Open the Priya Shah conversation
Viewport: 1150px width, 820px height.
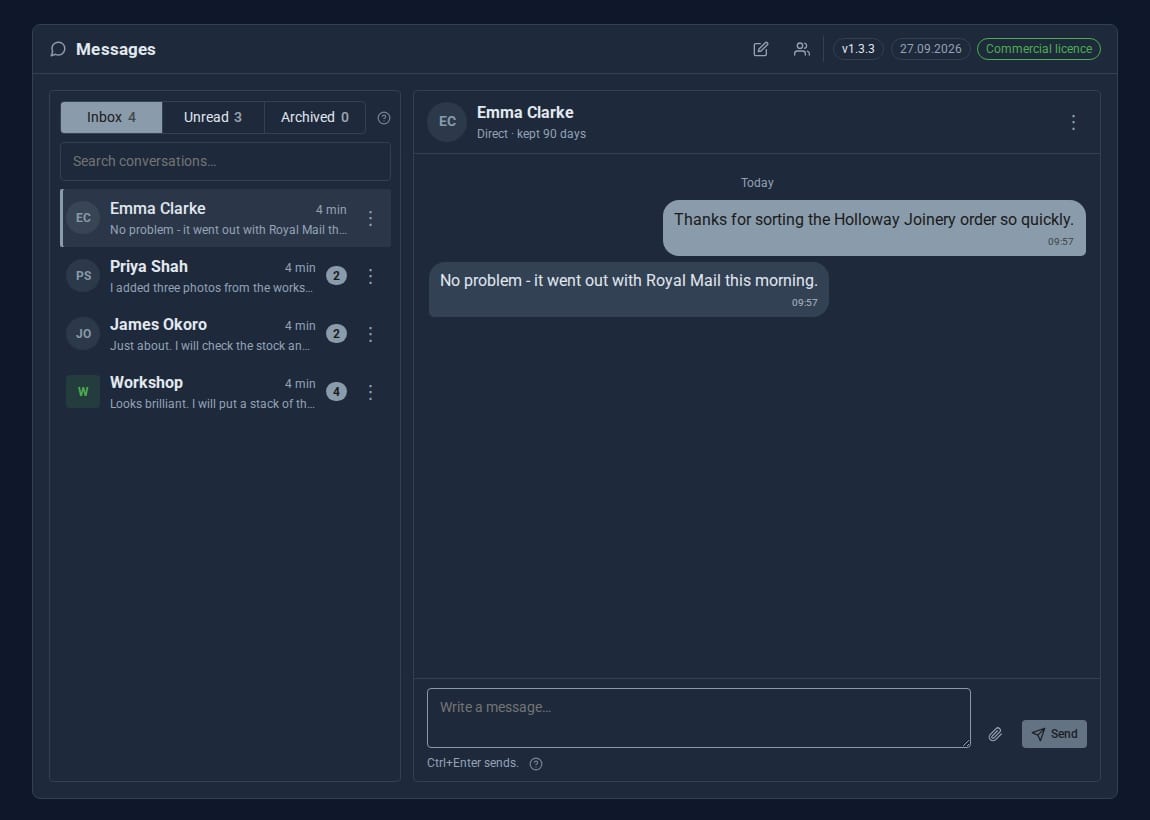tap(226, 276)
